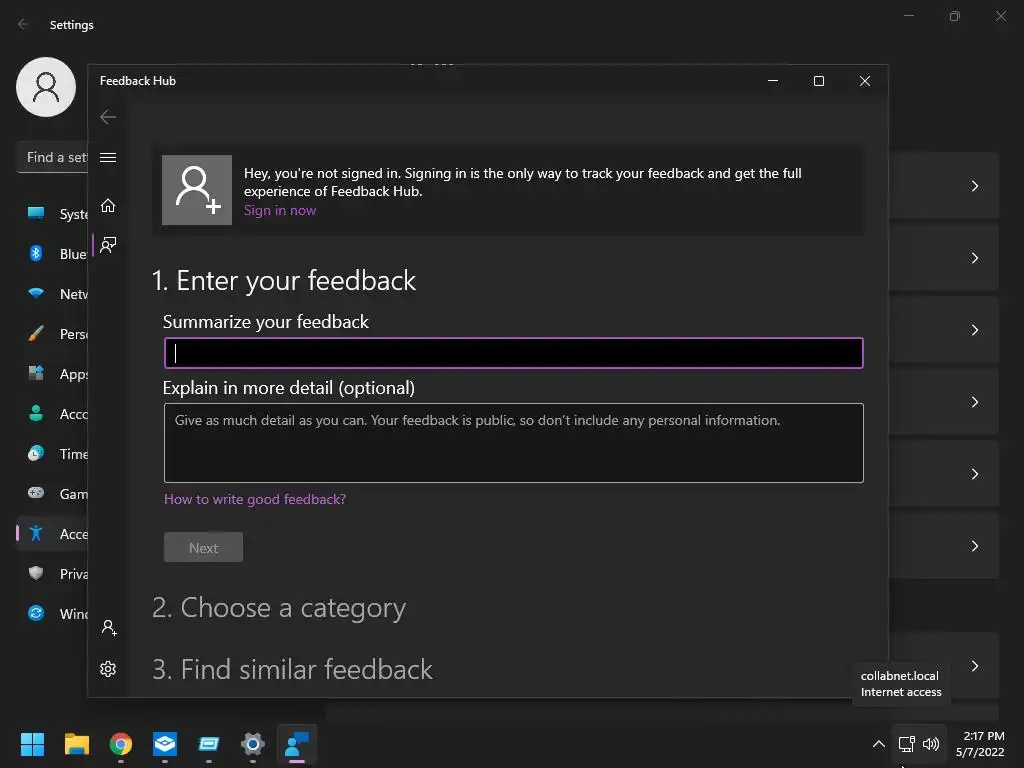Expand sixth Settings row chevron
The image size is (1024, 768).
pyautogui.click(x=974, y=545)
